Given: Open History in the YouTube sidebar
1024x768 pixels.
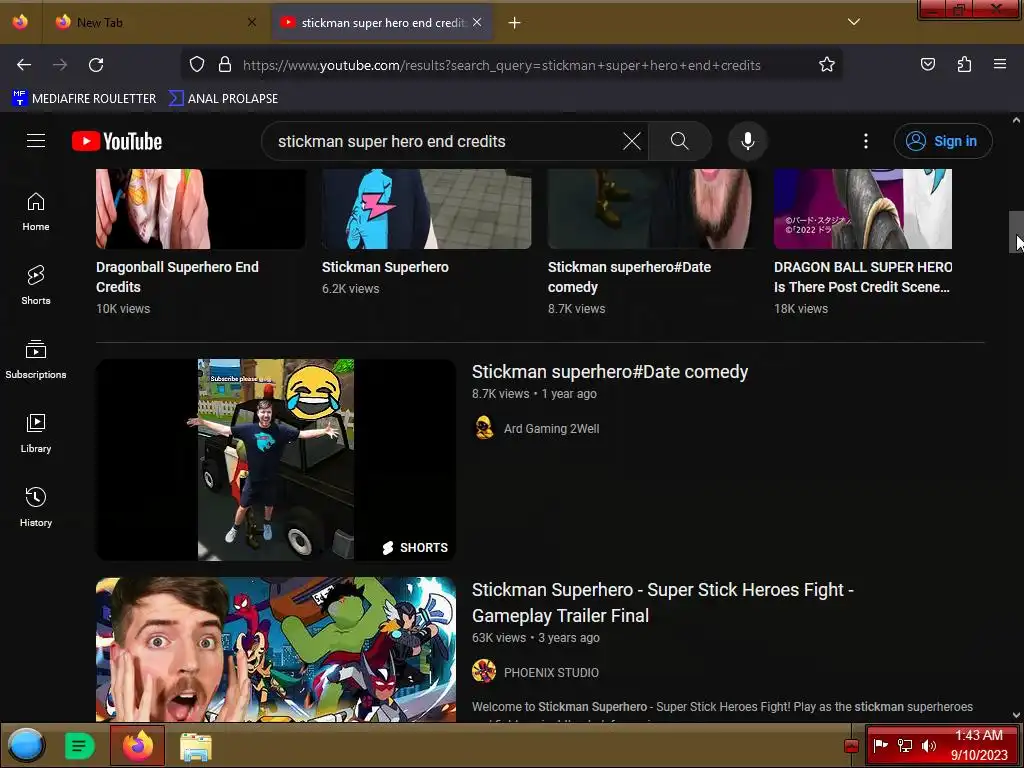Looking at the screenshot, I should pos(36,507).
